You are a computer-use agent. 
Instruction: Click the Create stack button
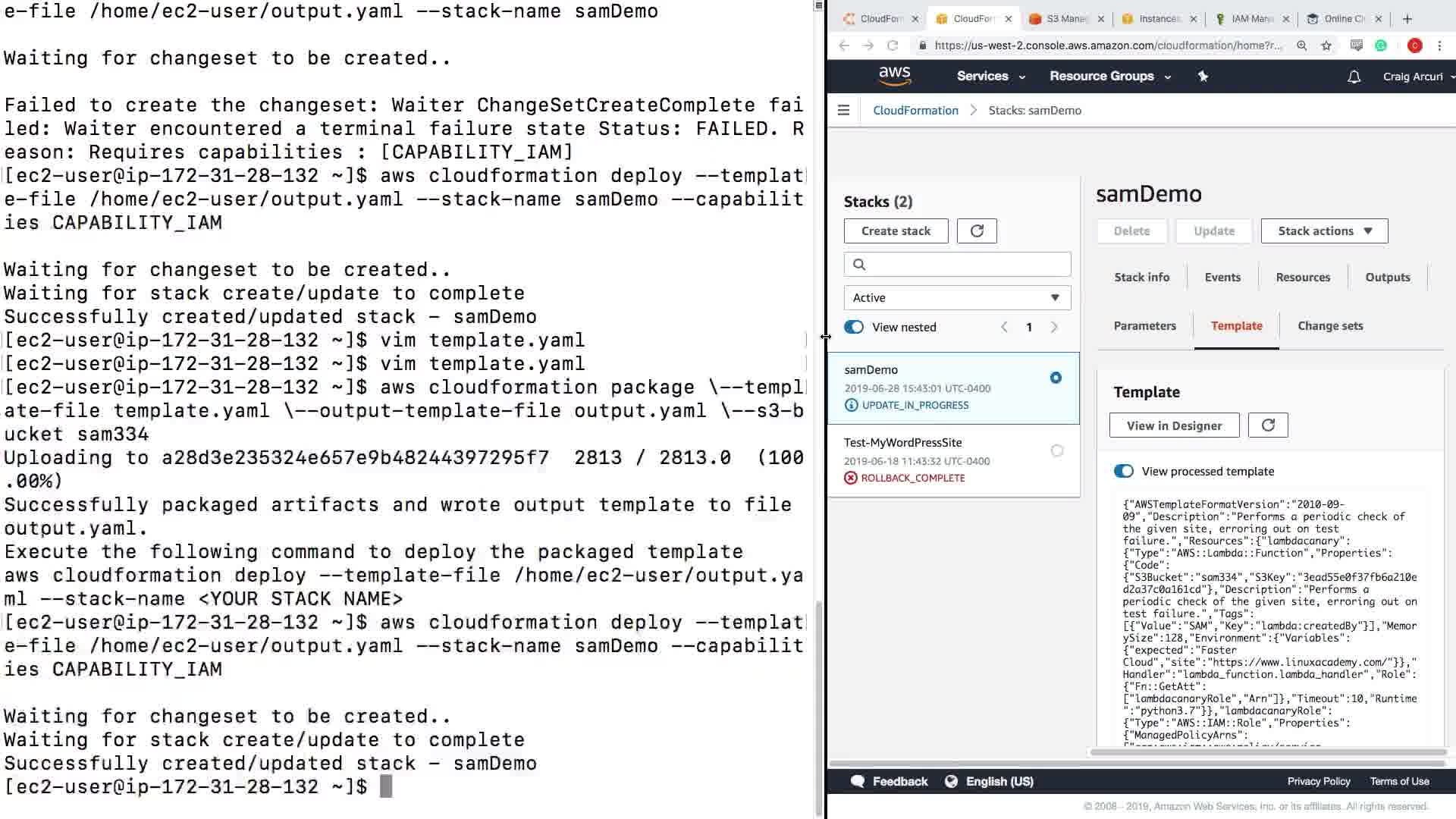896,231
